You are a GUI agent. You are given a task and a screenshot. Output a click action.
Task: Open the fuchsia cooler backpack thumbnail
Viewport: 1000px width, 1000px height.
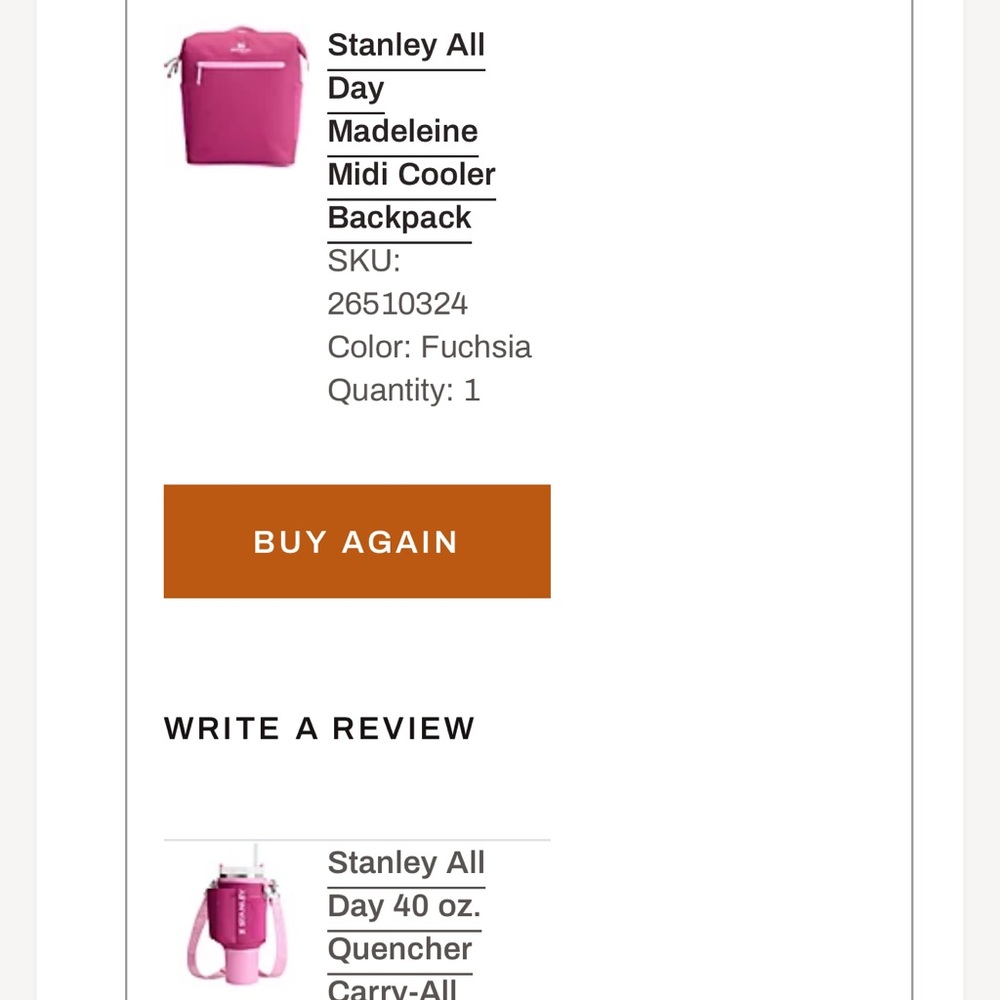[236, 96]
